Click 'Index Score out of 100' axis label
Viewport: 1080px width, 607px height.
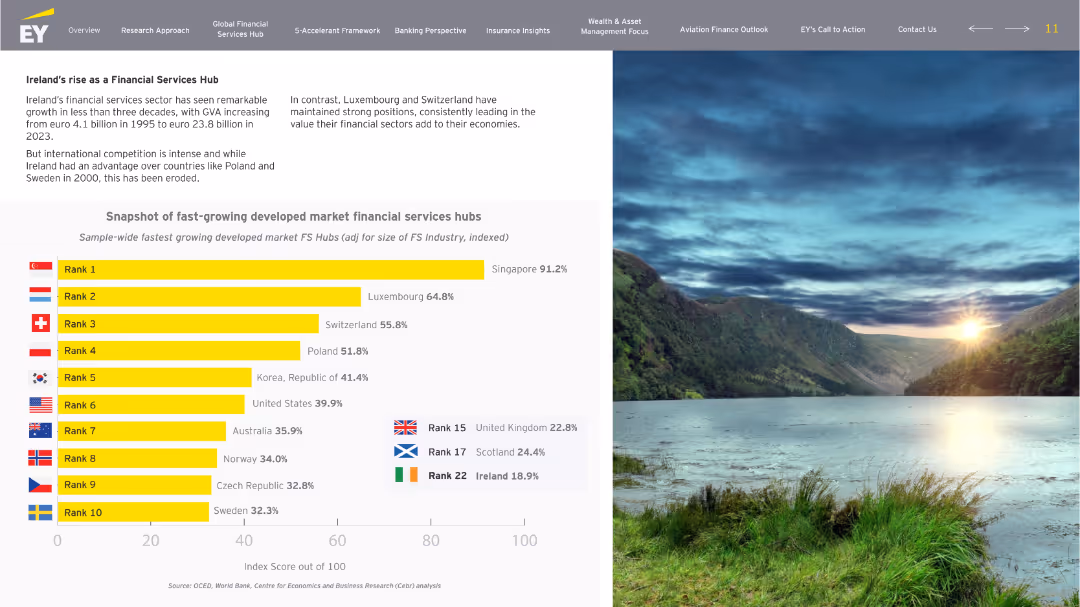295,566
